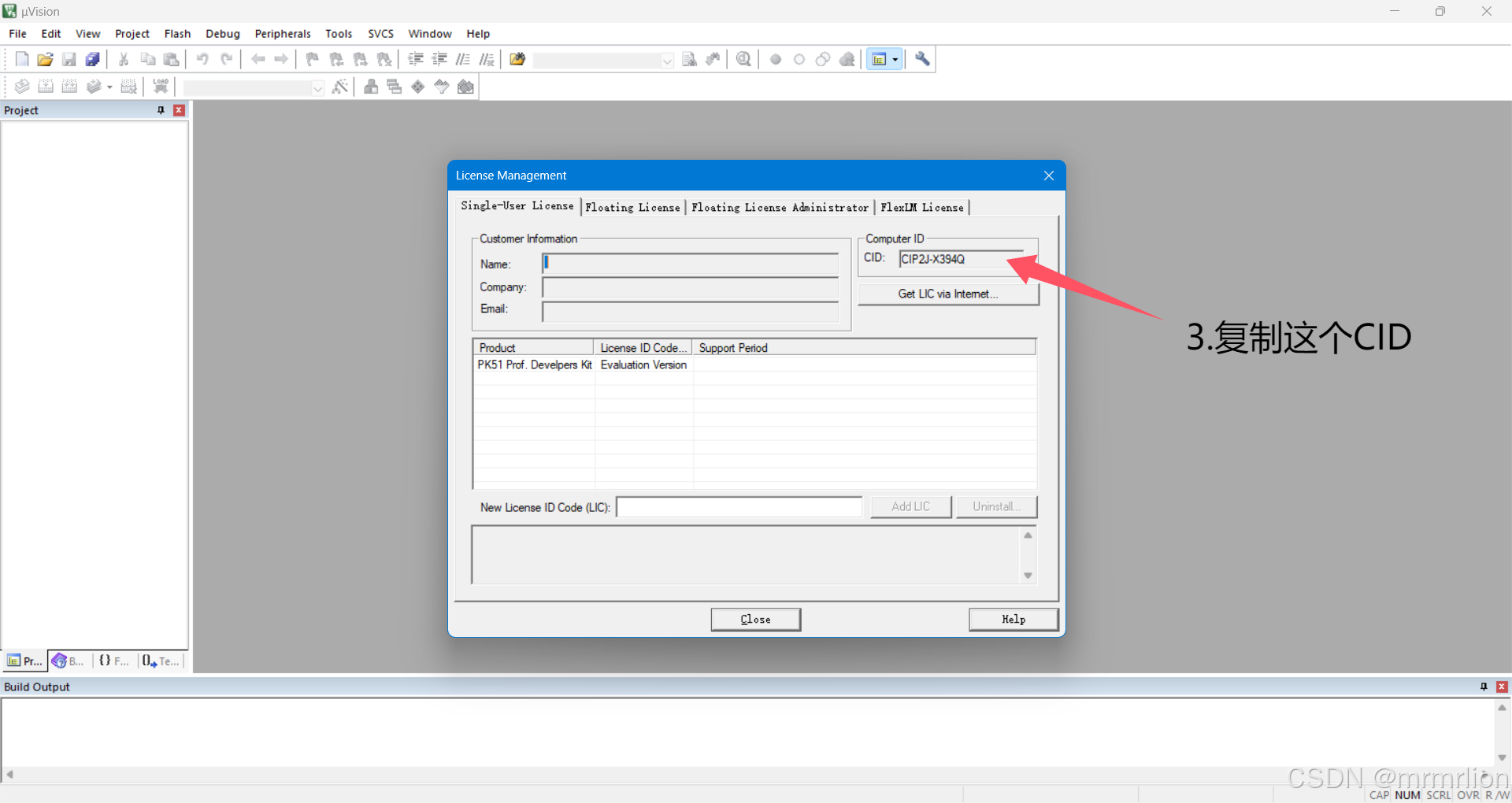Click the Manage Run-Time Environment diamond icon
Image resolution: width=1512 pixels, height=803 pixels.
coord(418,87)
